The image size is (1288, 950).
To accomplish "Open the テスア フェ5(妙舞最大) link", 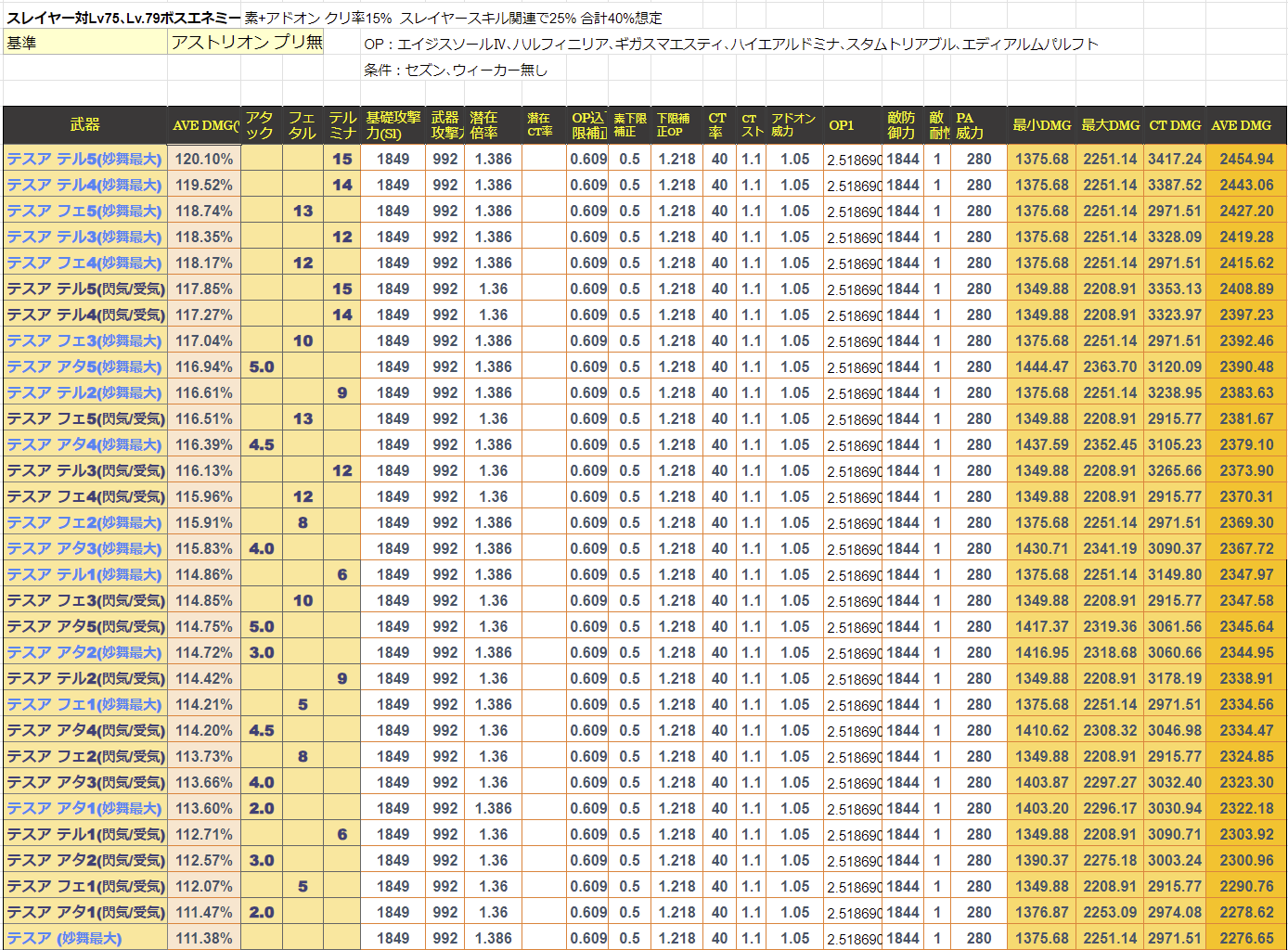I will click(84, 211).
